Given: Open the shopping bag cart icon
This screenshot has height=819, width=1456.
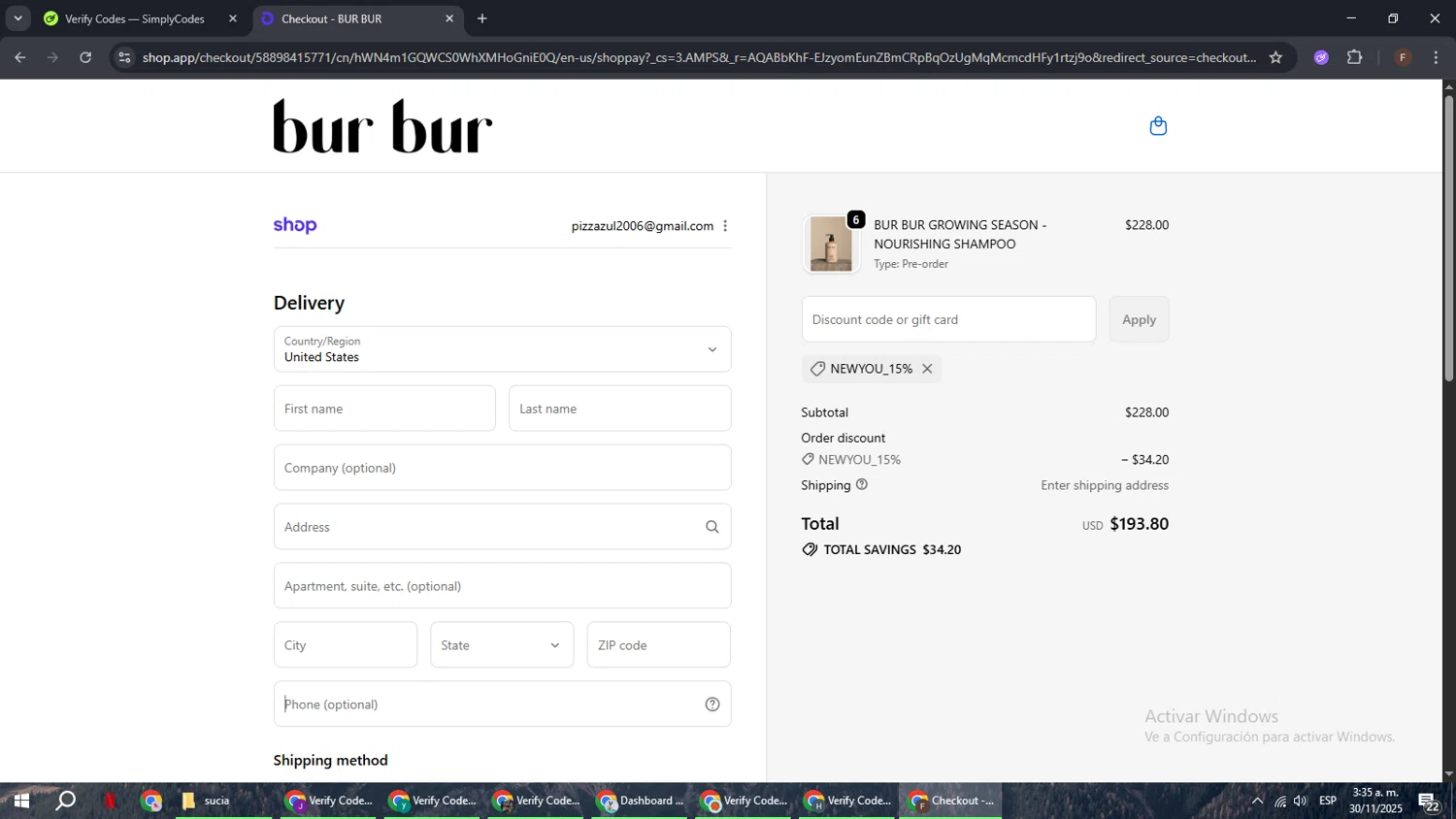Looking at the screenshot, I should pos(1158,126).
